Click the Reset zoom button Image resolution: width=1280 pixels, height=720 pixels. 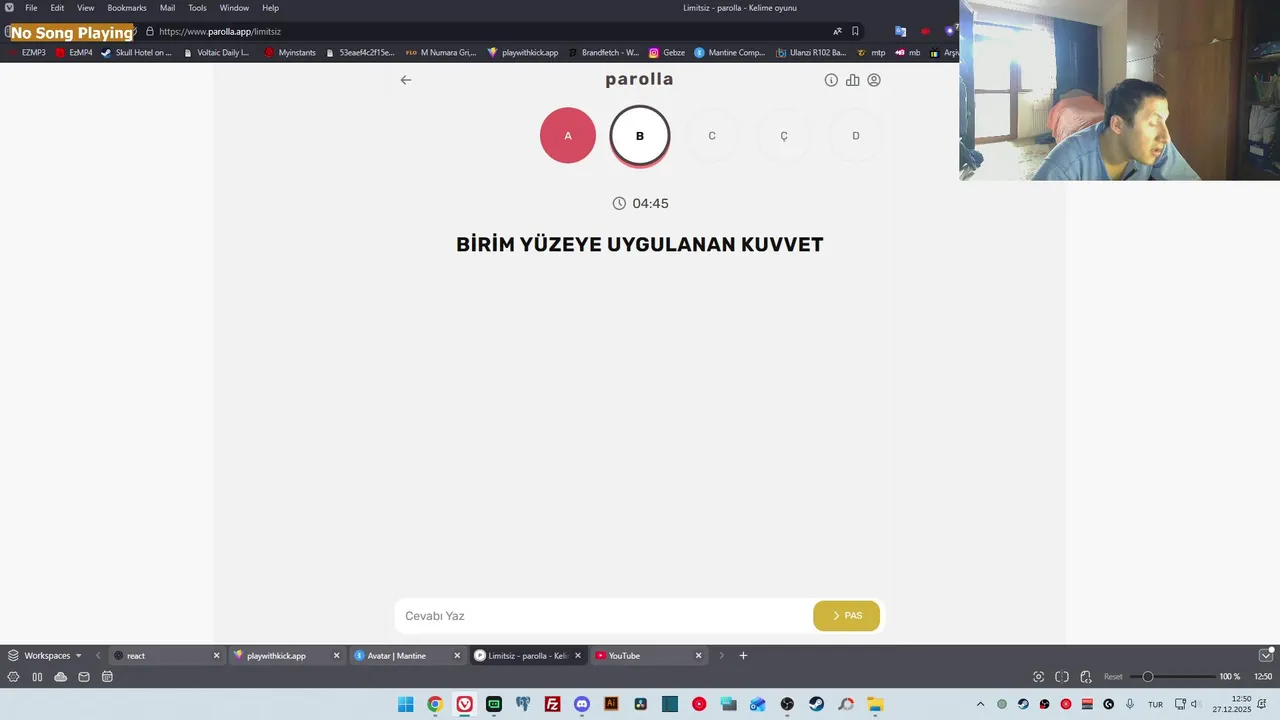(x=1113, y=677)
